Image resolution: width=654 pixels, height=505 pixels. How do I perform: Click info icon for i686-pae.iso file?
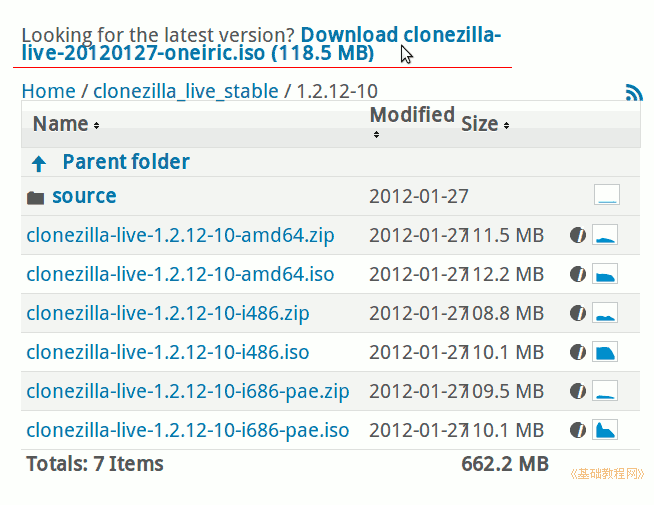click(x=578, y=430)
